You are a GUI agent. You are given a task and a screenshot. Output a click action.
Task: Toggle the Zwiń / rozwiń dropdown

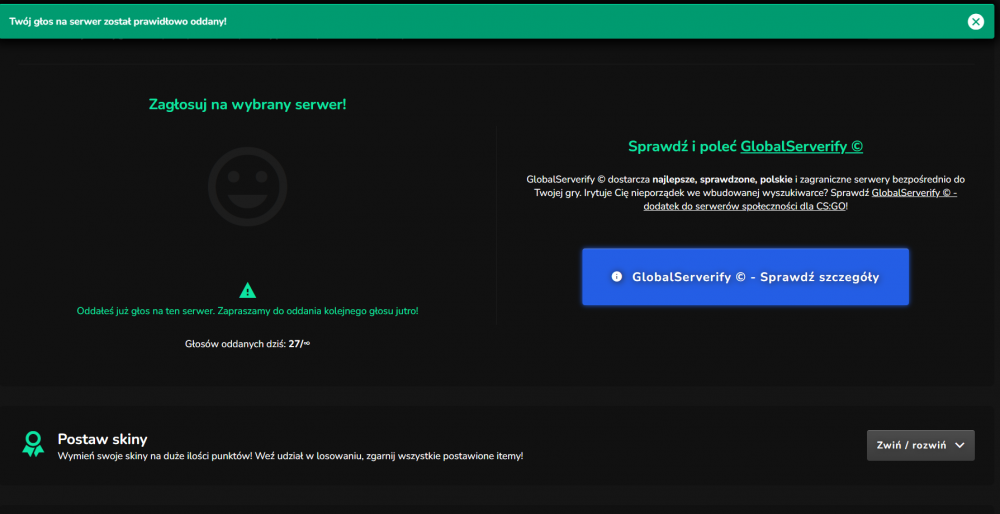tap(920, 445)
